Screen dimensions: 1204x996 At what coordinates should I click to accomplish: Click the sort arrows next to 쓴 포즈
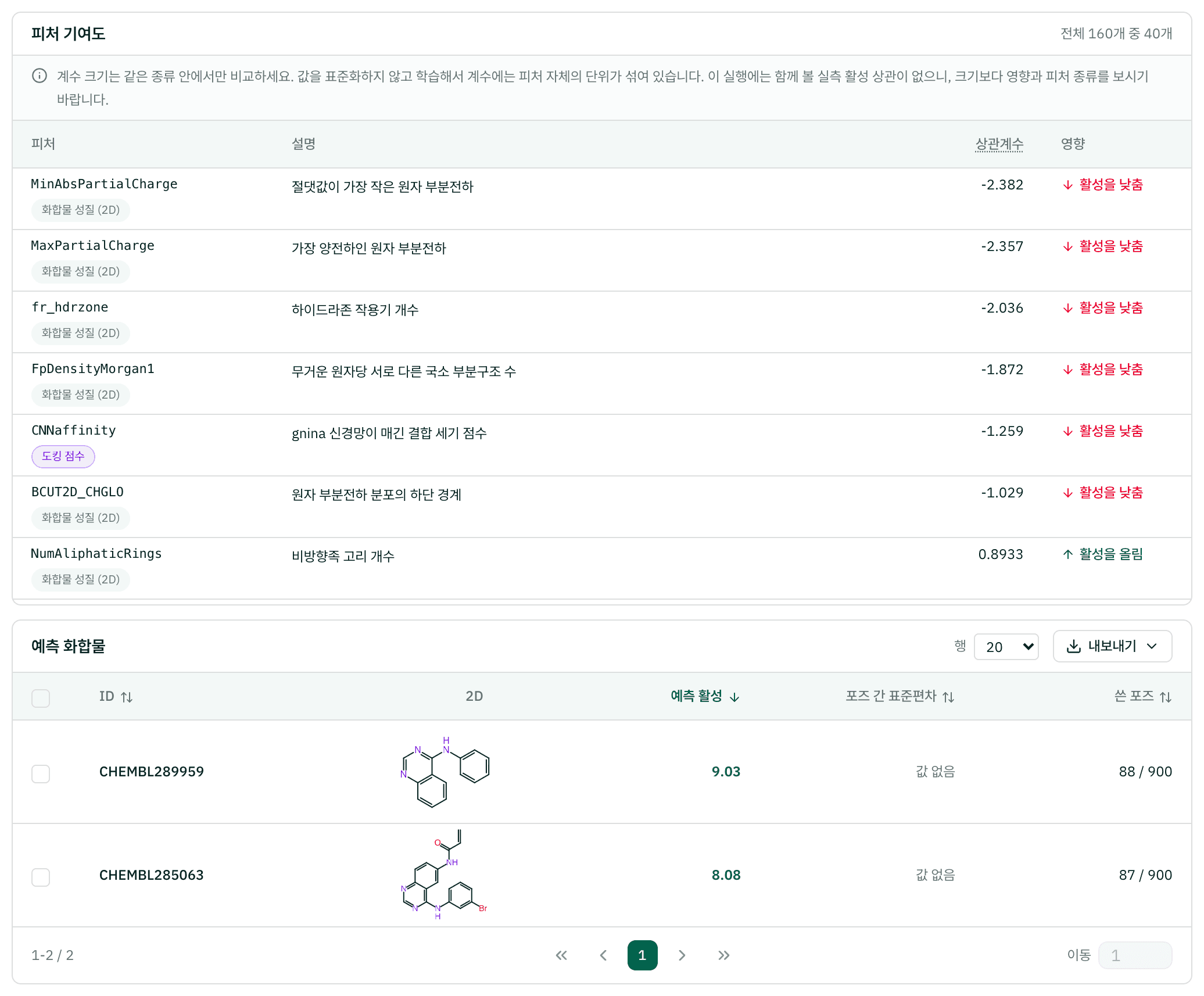click(x=1166, y=697)
